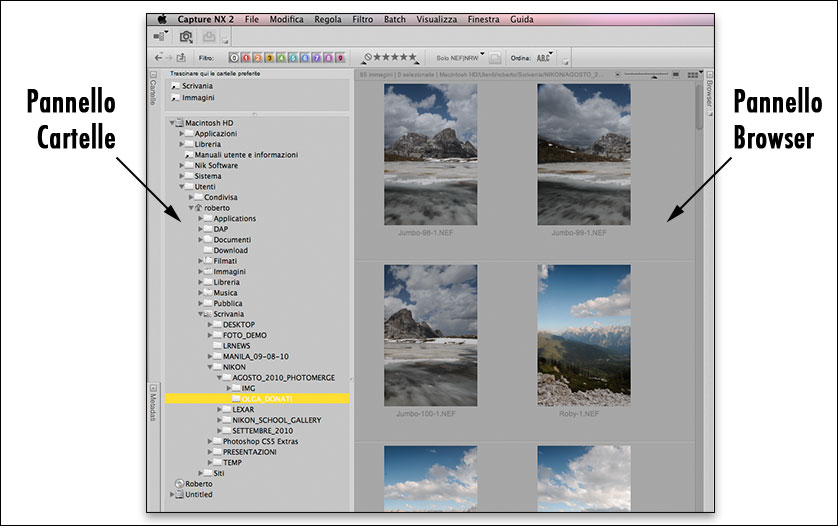
Task: Select the Roby-1.NEF thumbnail
Action: coord(584,336)
